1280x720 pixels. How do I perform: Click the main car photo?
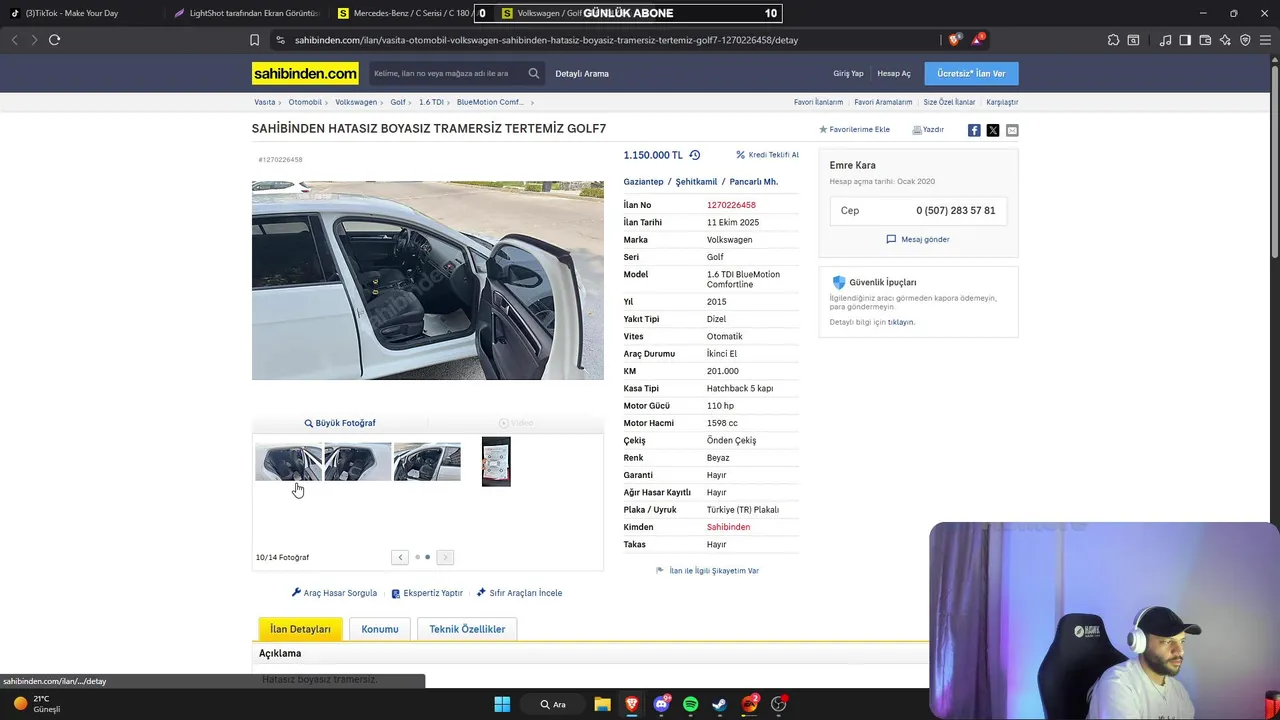pyautogui.click(x=428, y=280)
